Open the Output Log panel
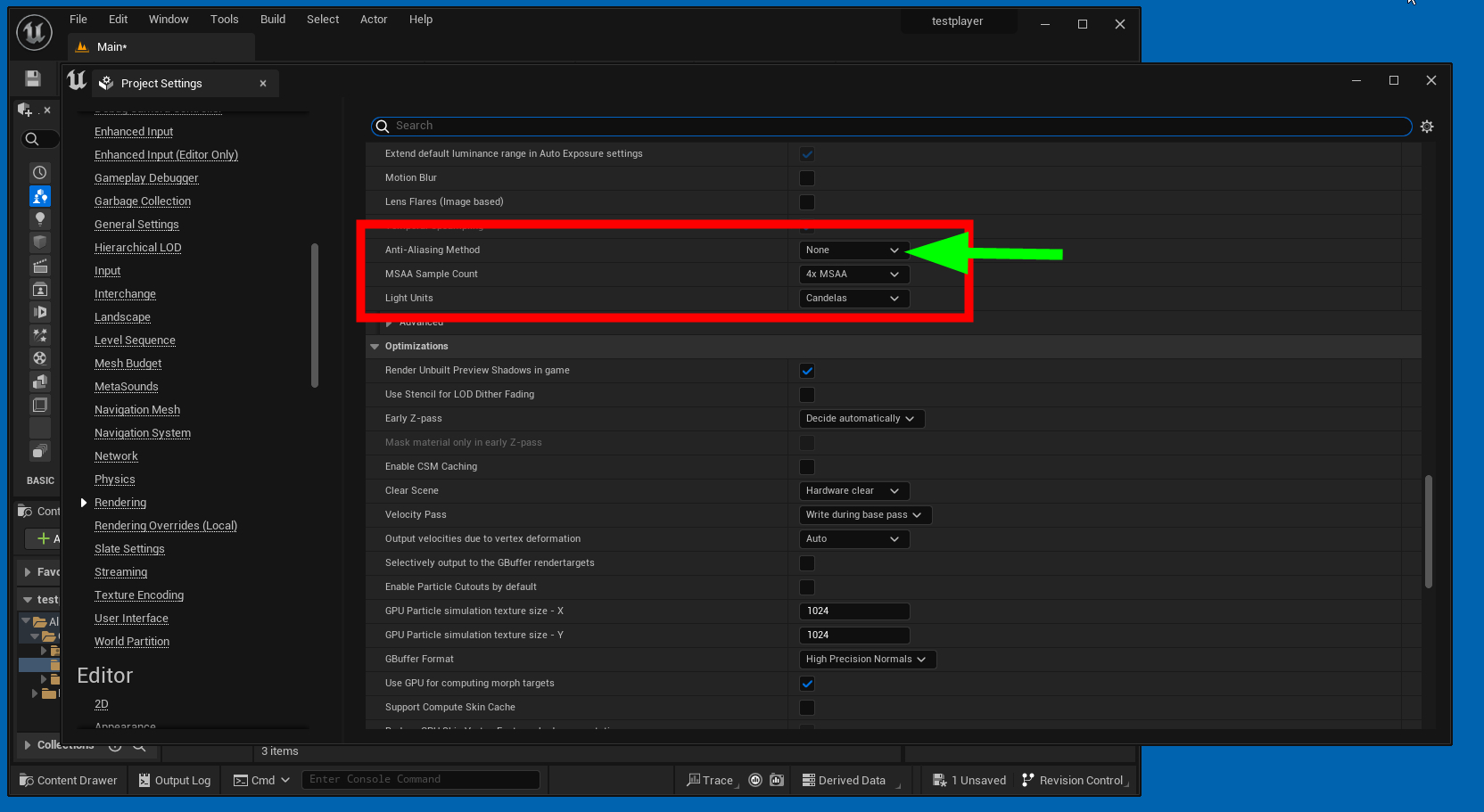 175,780
